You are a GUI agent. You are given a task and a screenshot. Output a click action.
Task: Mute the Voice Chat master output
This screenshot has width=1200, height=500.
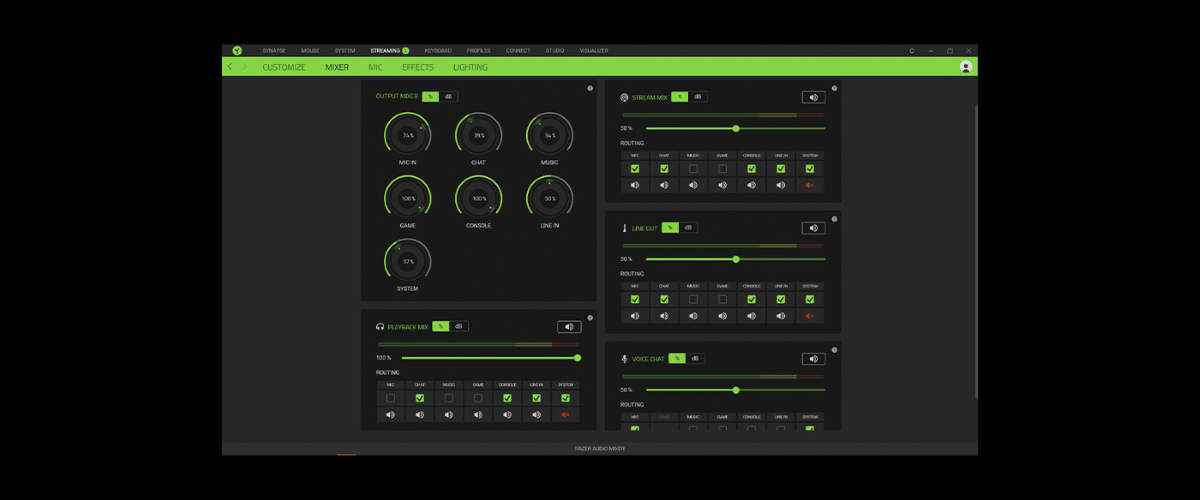point(813,359)
